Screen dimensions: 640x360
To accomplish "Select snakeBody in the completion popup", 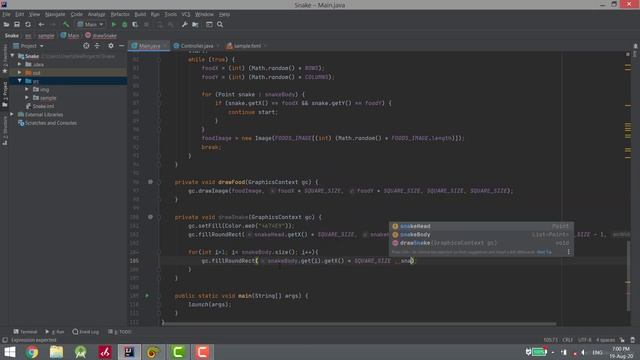I will (x=481, y=234).
